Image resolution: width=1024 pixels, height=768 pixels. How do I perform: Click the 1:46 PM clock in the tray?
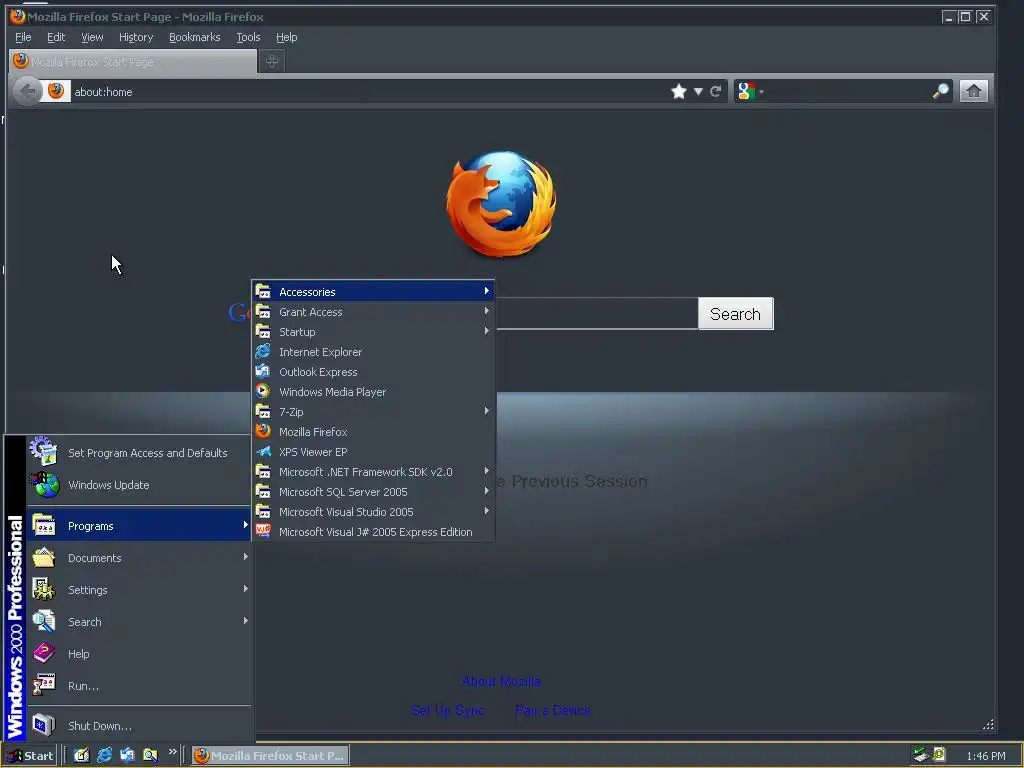coord(985,756)
